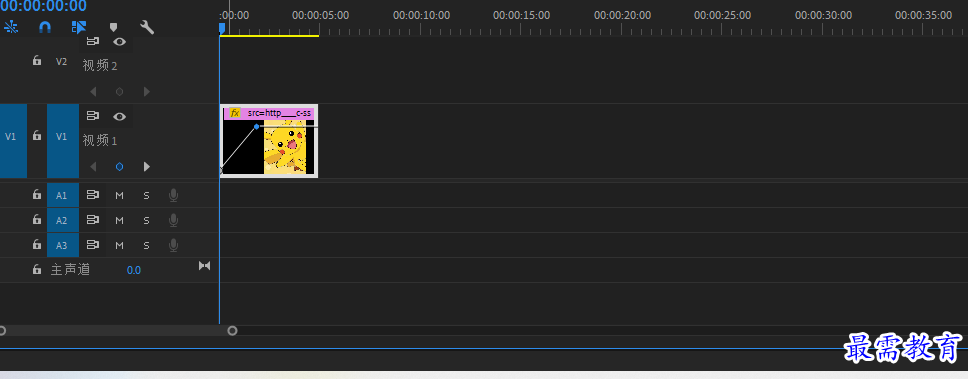The height and width of the screenshot is (379, 968).
Task: Select the 视频 1 track name
Action: click(100, 141)
